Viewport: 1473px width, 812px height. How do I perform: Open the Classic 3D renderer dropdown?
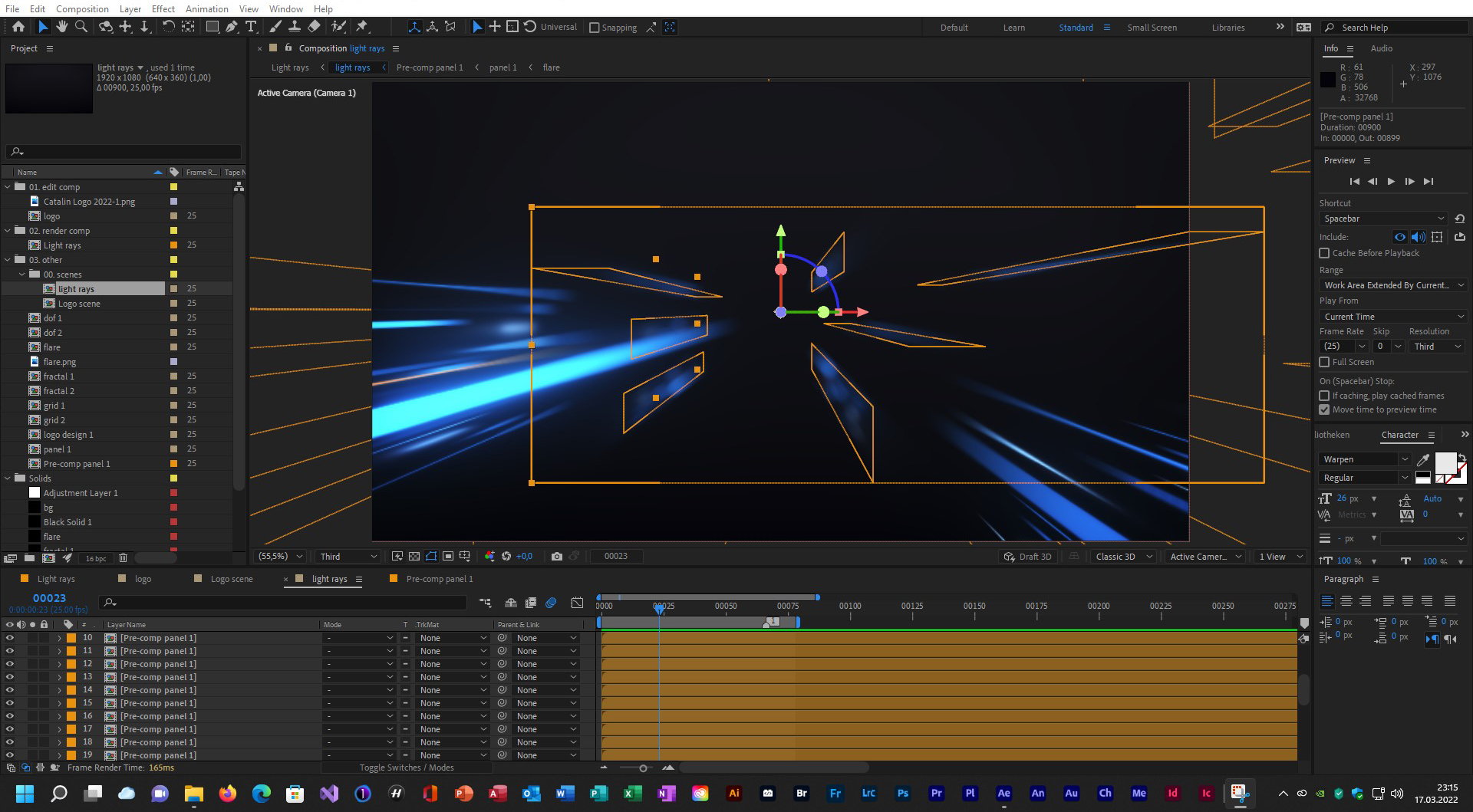[x=1124, y=557]
